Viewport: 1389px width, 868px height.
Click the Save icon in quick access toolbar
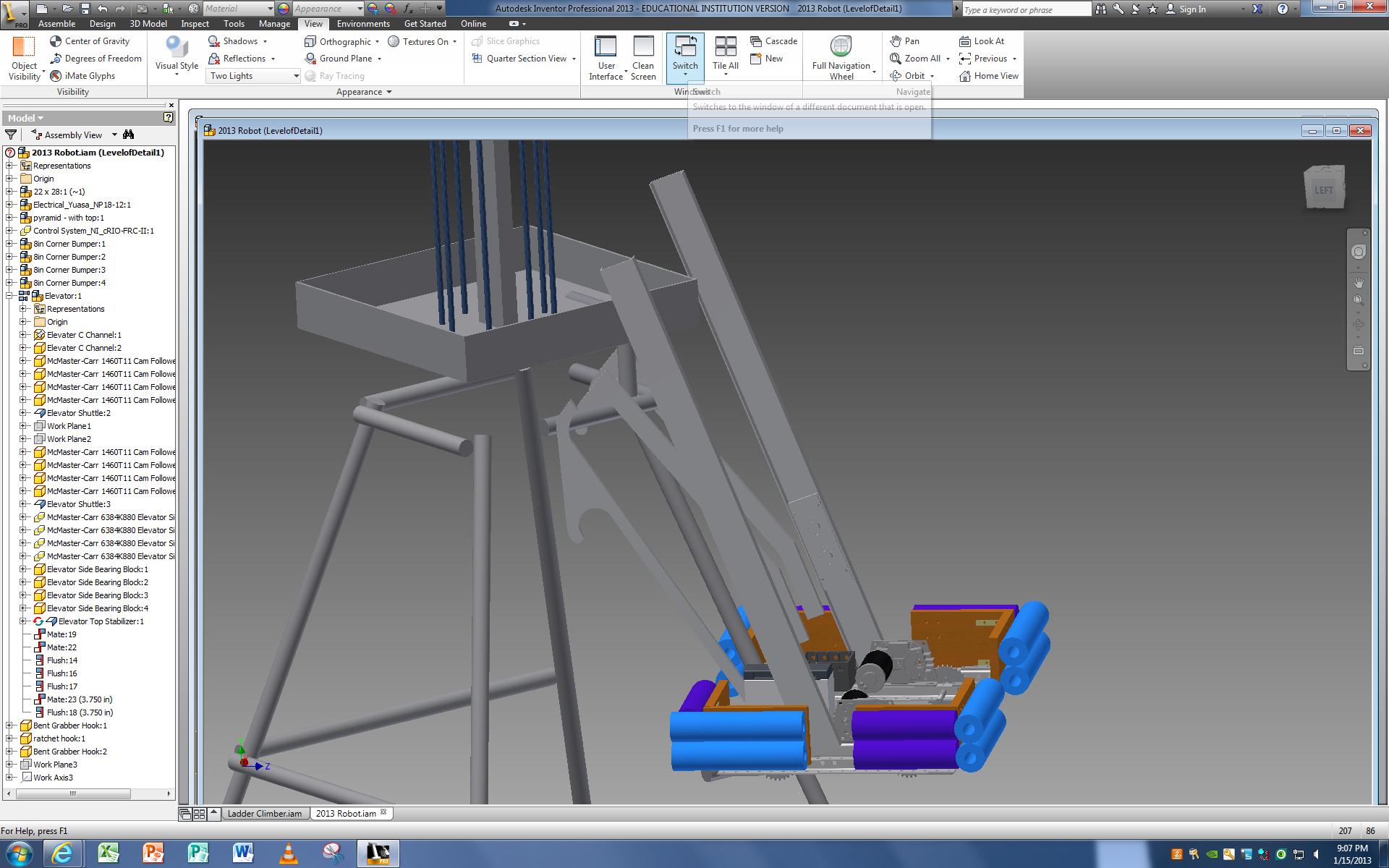(85, 9)
